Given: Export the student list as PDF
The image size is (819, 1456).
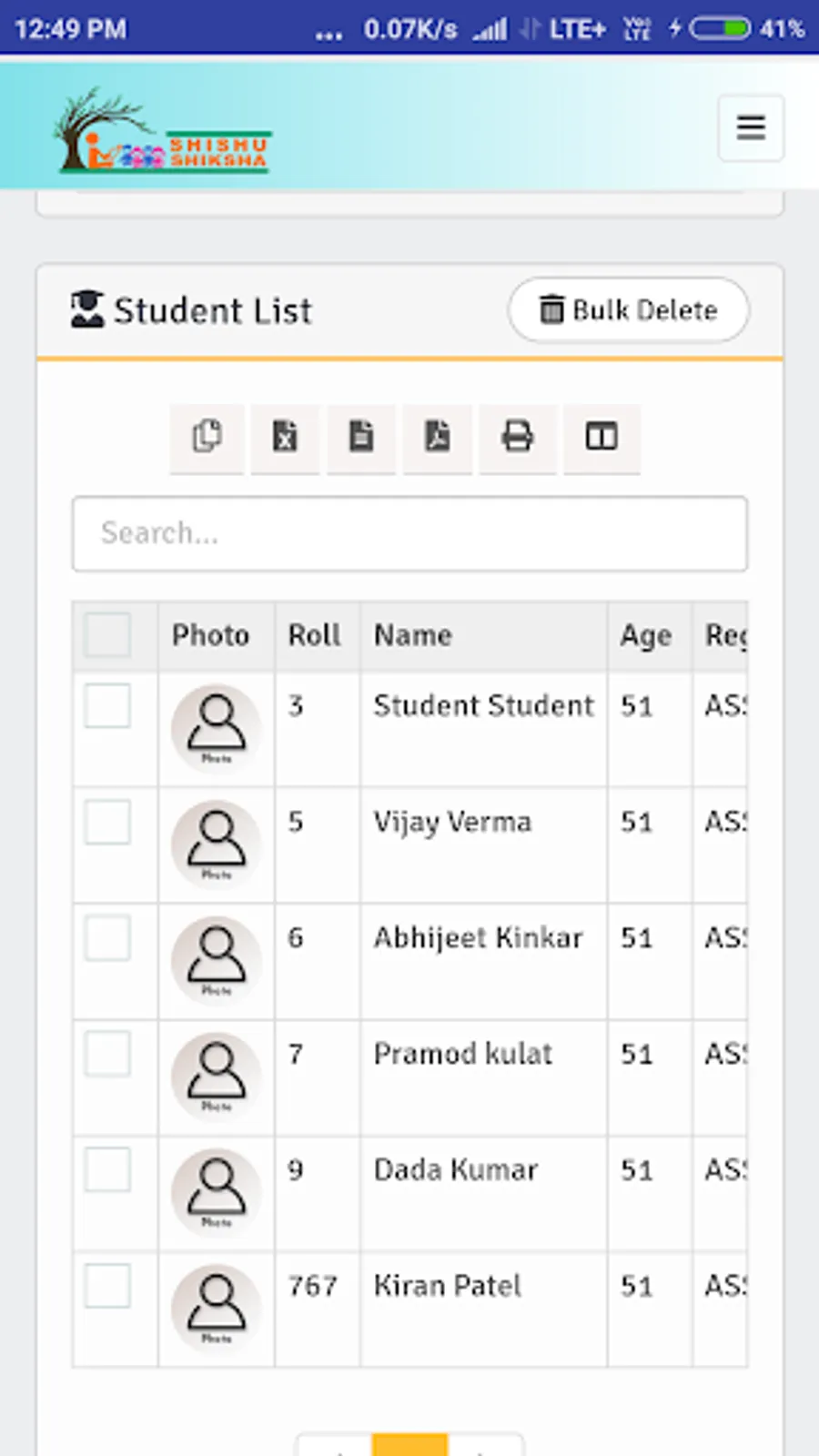Looking at the screenshot, I should pos(438,437).
